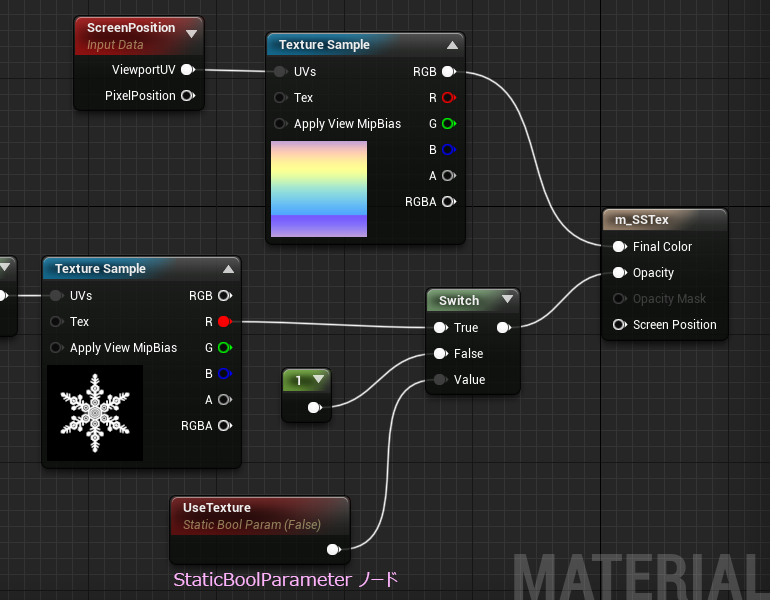Image resolution: width=770 pixels, height=600 pixels.
Task: Click Screen Position input pin on m_SSTex
Action: [620, 325]
